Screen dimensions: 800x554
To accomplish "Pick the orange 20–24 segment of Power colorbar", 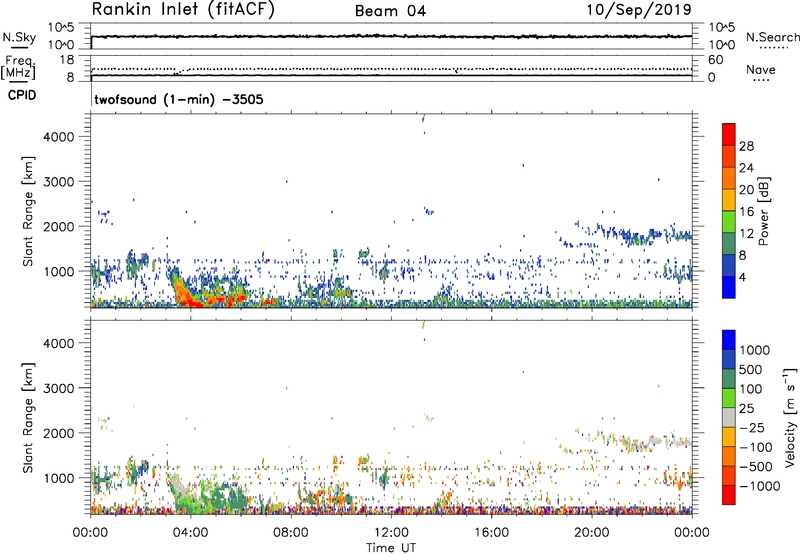I will [729, 179].
